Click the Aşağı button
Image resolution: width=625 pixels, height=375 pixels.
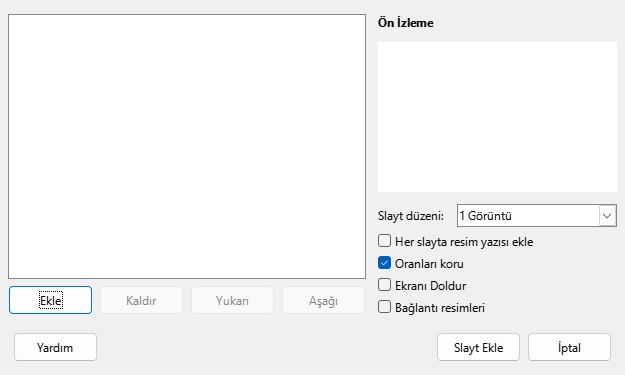point(323,300)
